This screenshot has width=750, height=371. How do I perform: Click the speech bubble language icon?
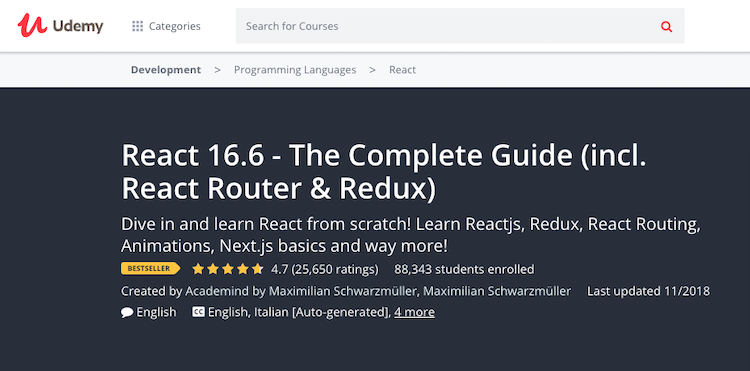click(x=127, y=313)
